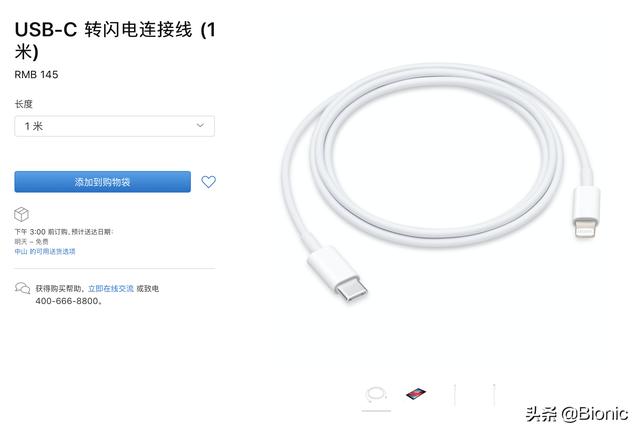This screenshot has height=435, width=640.
Task: Click the USB-C 转闪电连接线 title
Action: [x=115, y=41]
